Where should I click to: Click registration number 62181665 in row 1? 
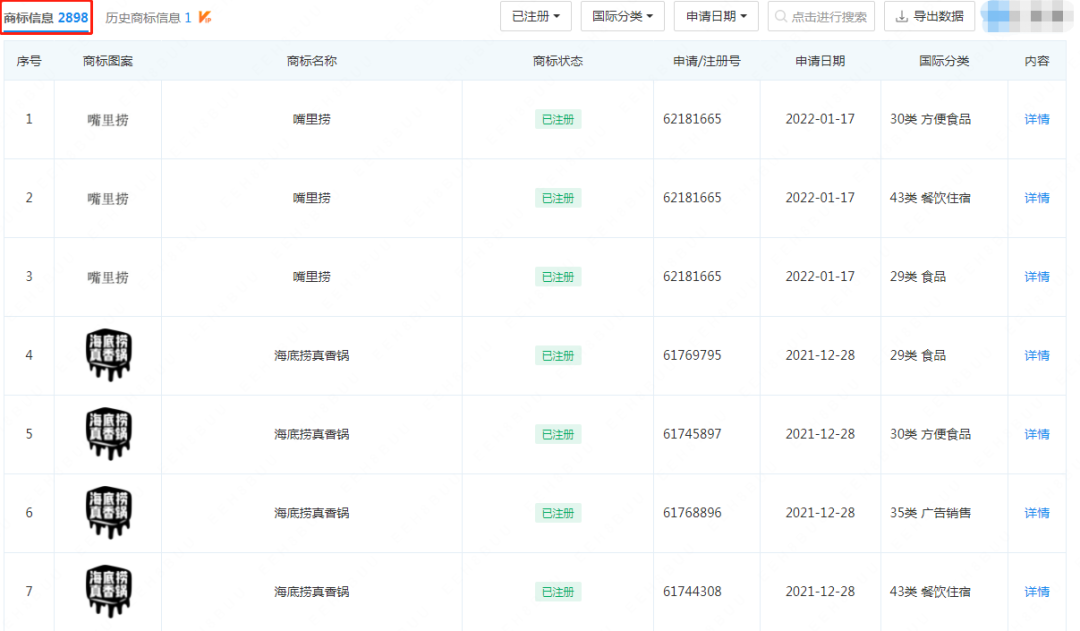pos(692,119)
